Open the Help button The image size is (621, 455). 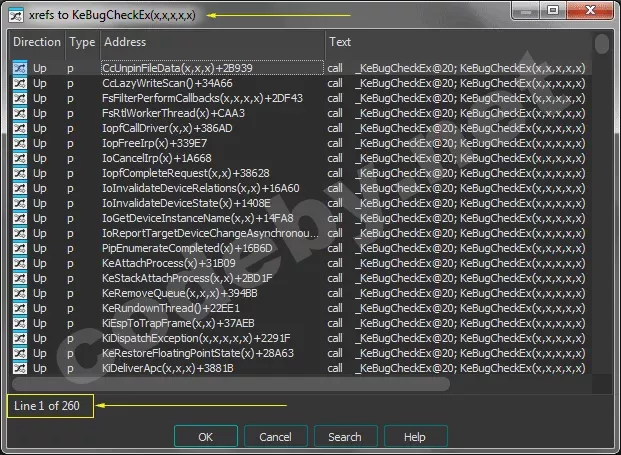pos(415,436)
